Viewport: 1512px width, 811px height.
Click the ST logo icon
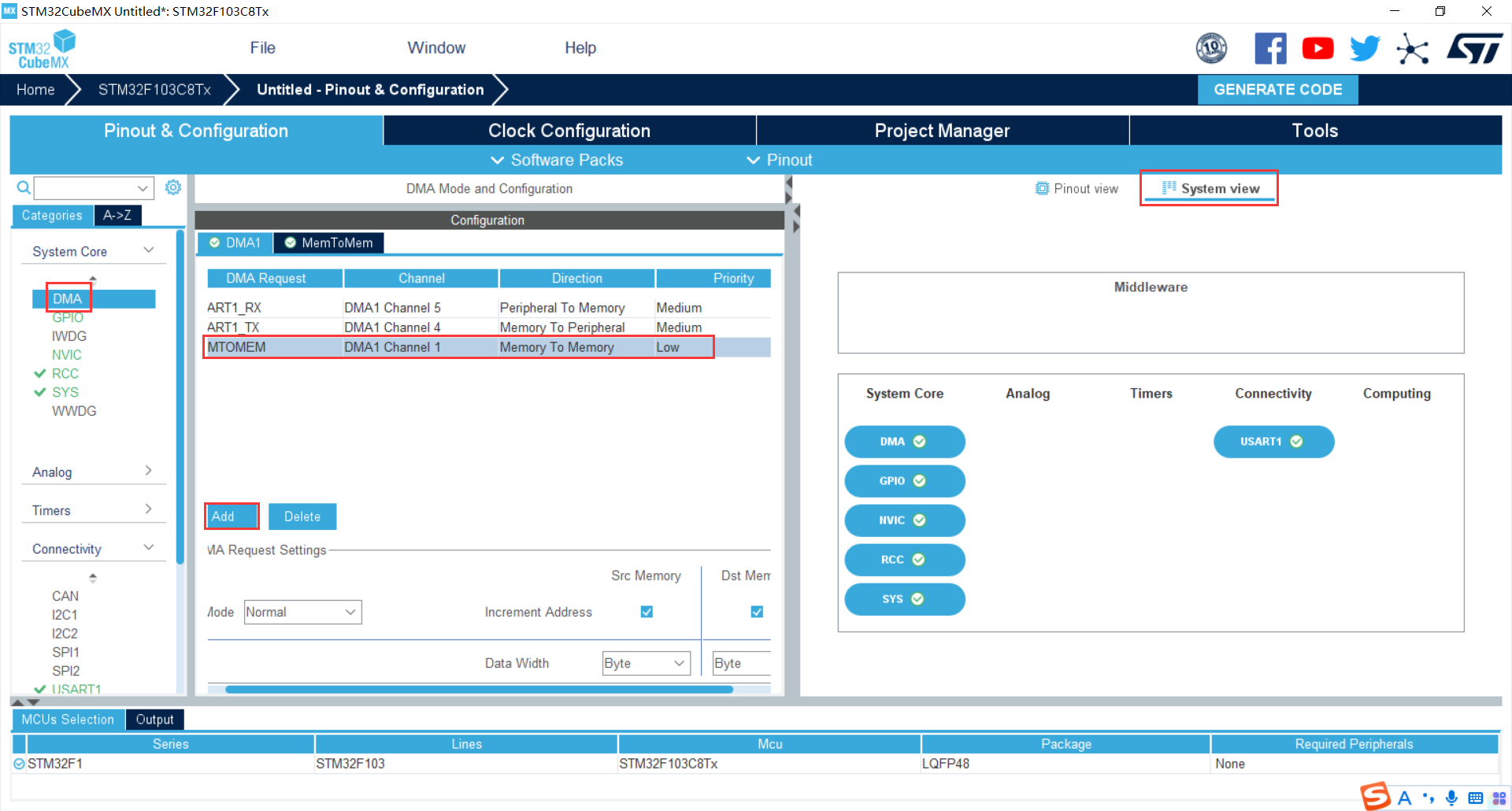[x=1475, y=49]
